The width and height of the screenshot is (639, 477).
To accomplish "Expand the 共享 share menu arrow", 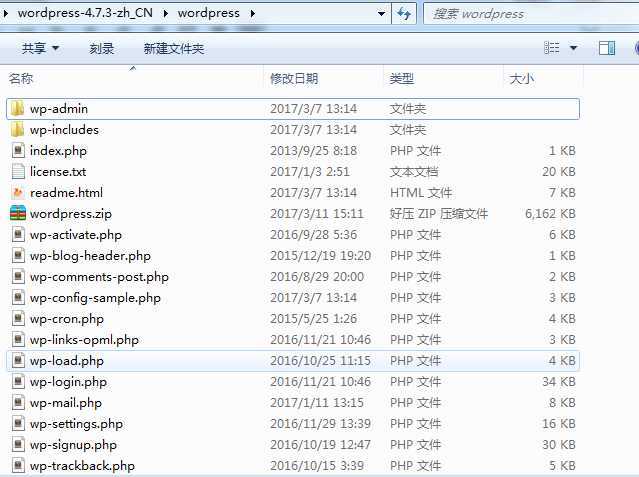I will [55, 49].
